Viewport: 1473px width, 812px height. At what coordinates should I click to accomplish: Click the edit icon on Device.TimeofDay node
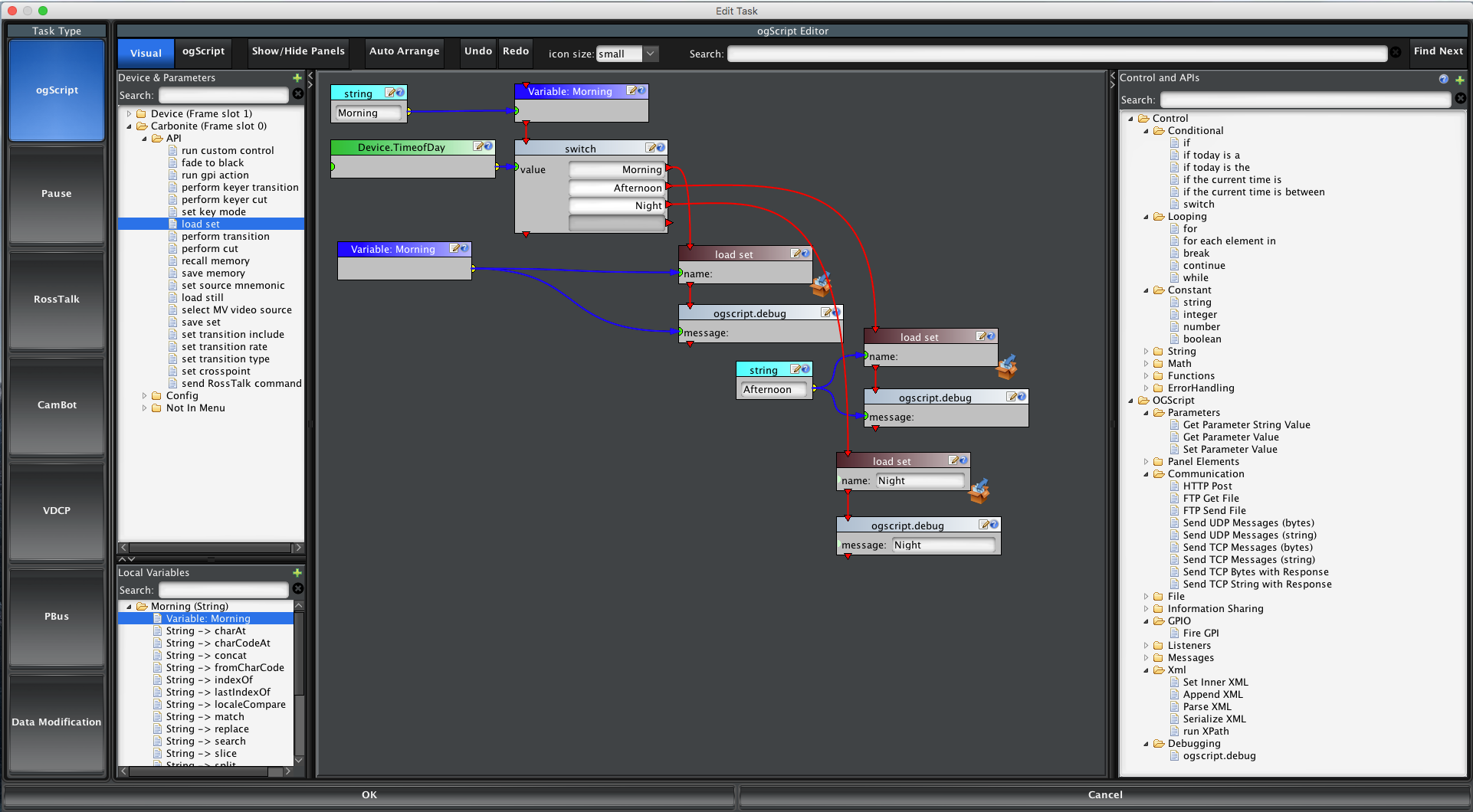[478, 146]
